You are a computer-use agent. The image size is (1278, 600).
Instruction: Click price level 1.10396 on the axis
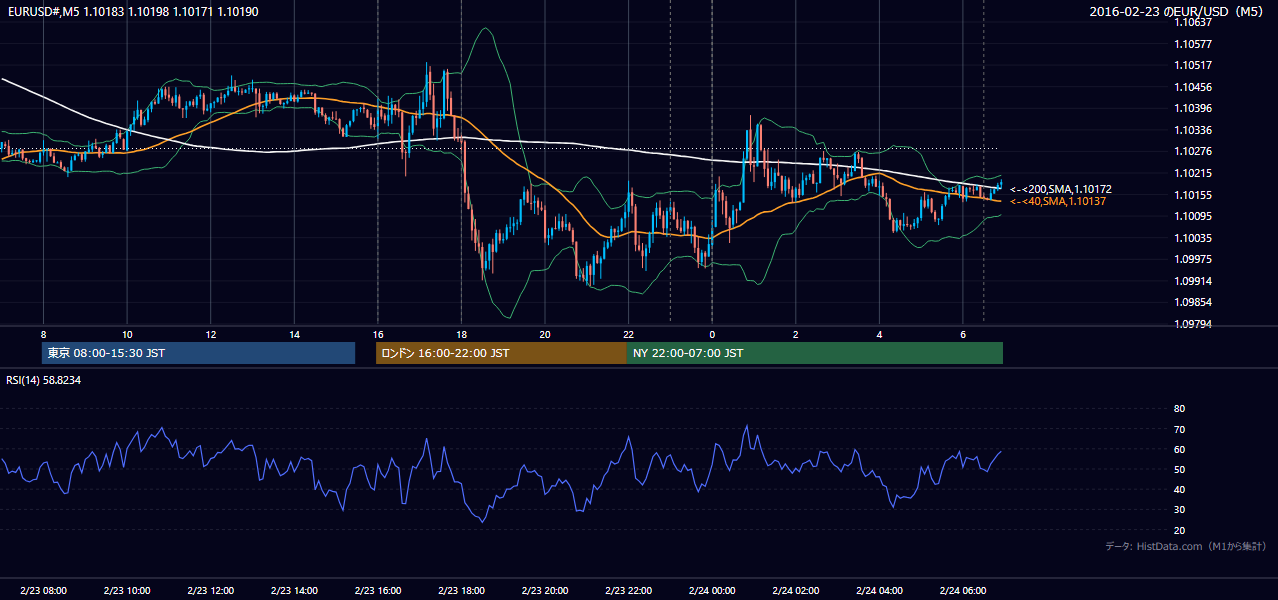click(x=1193, y=108)
